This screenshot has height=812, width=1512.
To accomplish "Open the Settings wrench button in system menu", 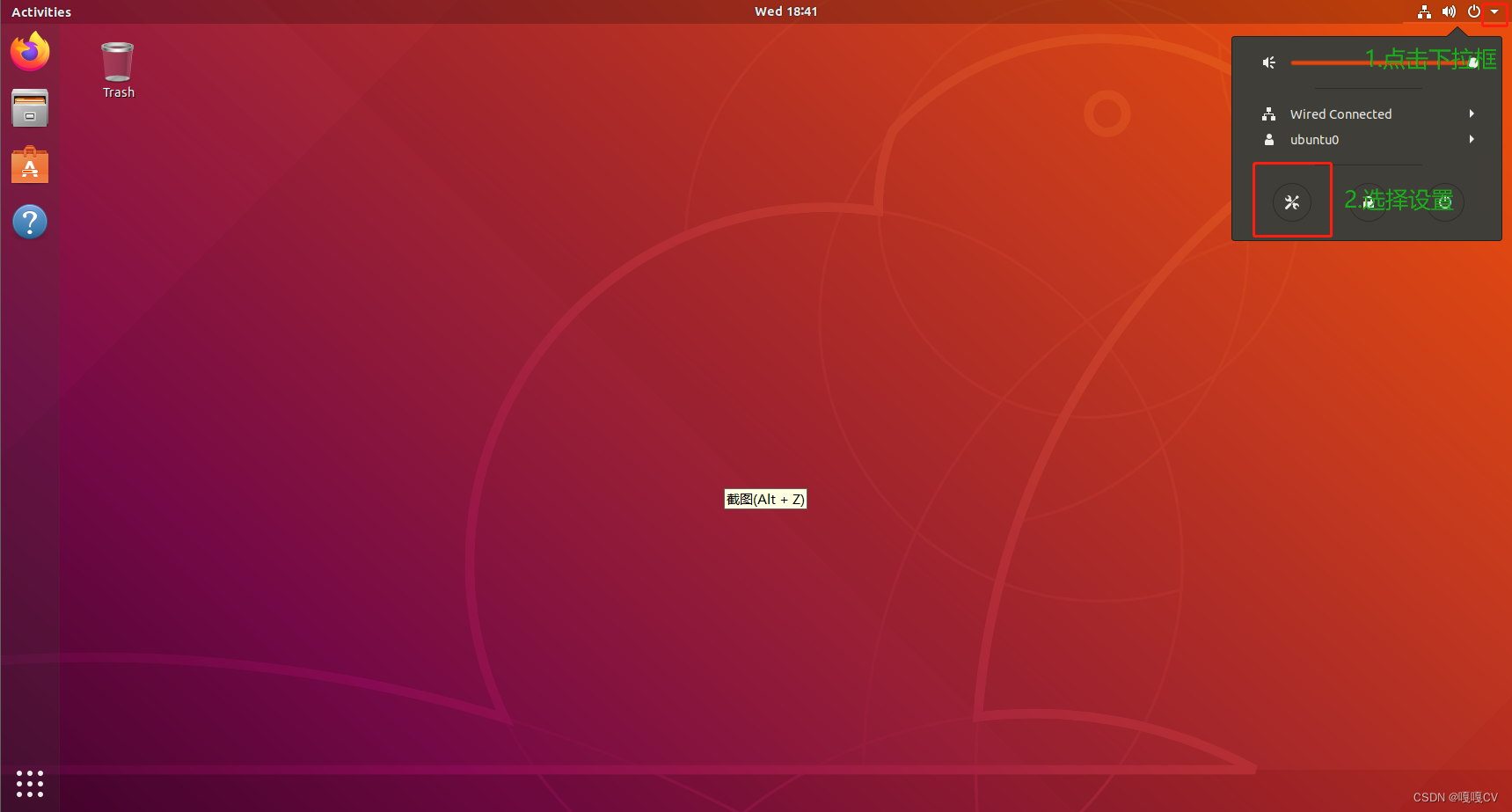I will click(1292, 202).
